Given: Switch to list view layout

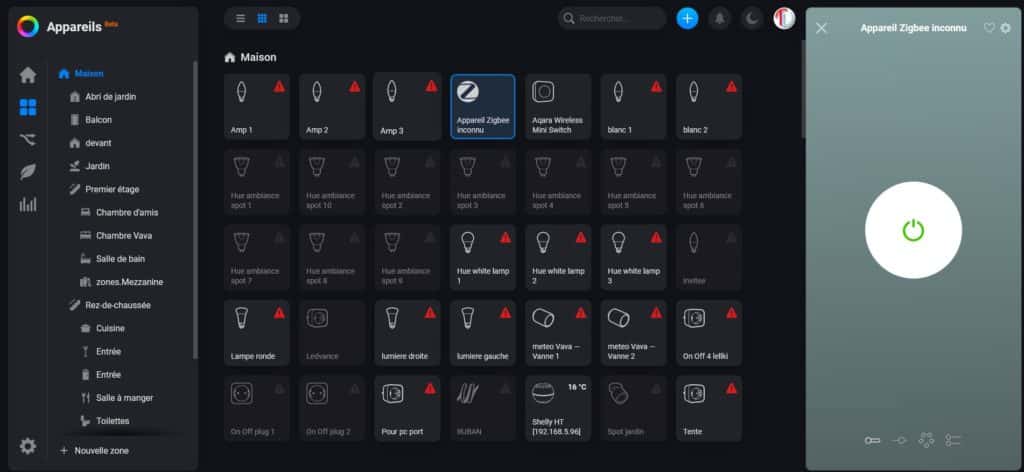Looking at the screenshot, I should (x=241, y=18).
